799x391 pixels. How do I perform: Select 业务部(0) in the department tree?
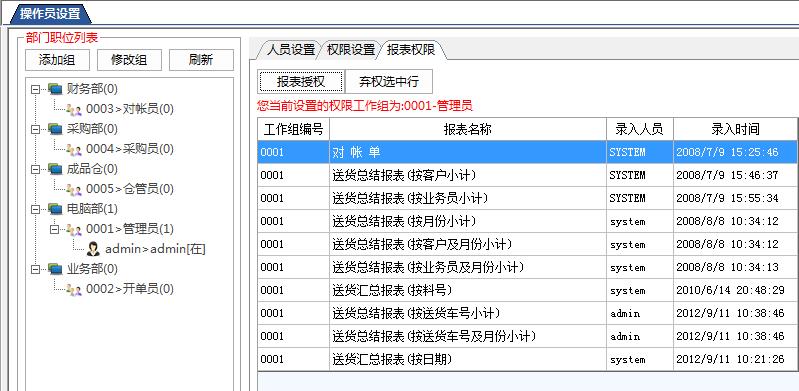point(92,269)
